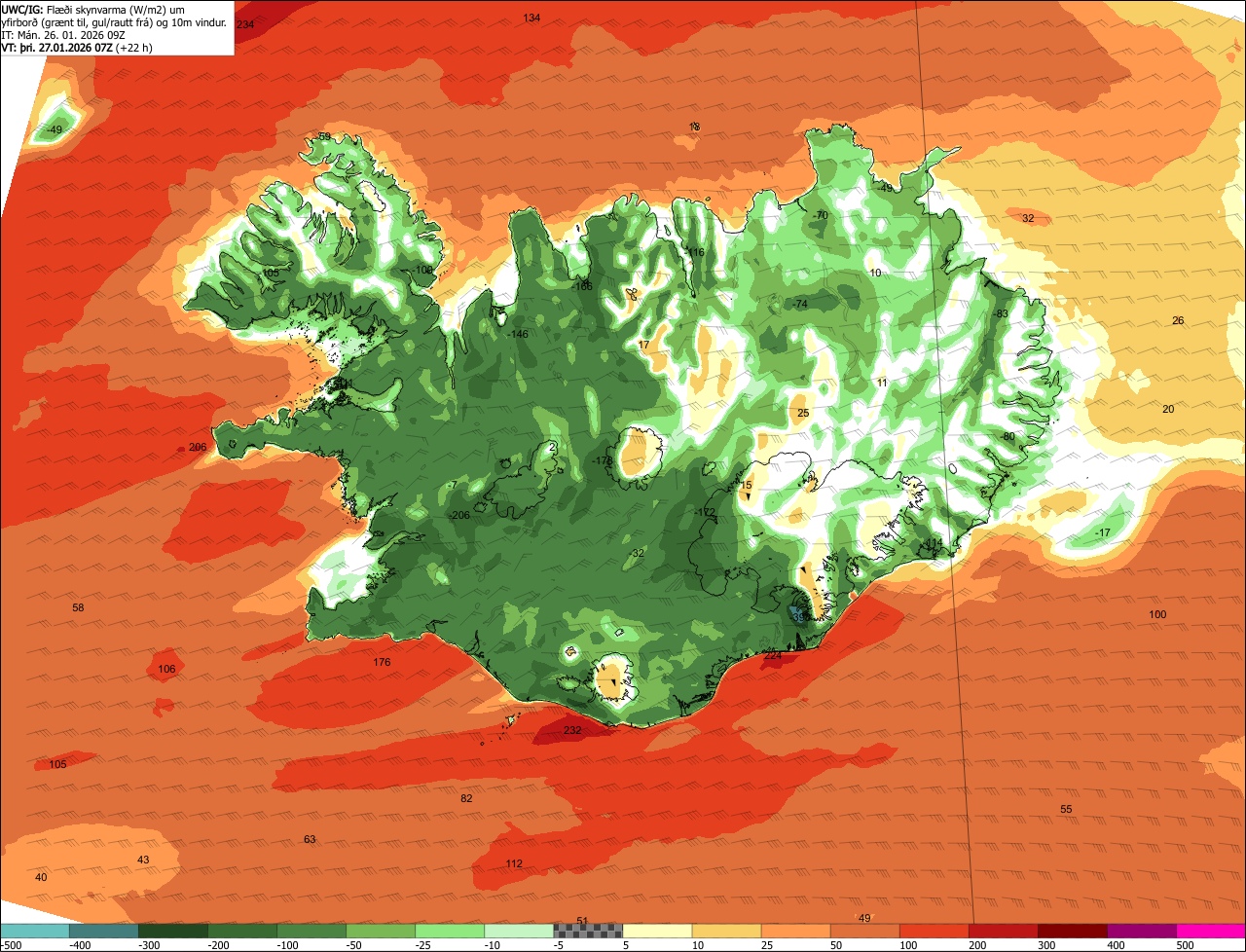
Task: Click the map value '26'
Action: pos(1178,321)
